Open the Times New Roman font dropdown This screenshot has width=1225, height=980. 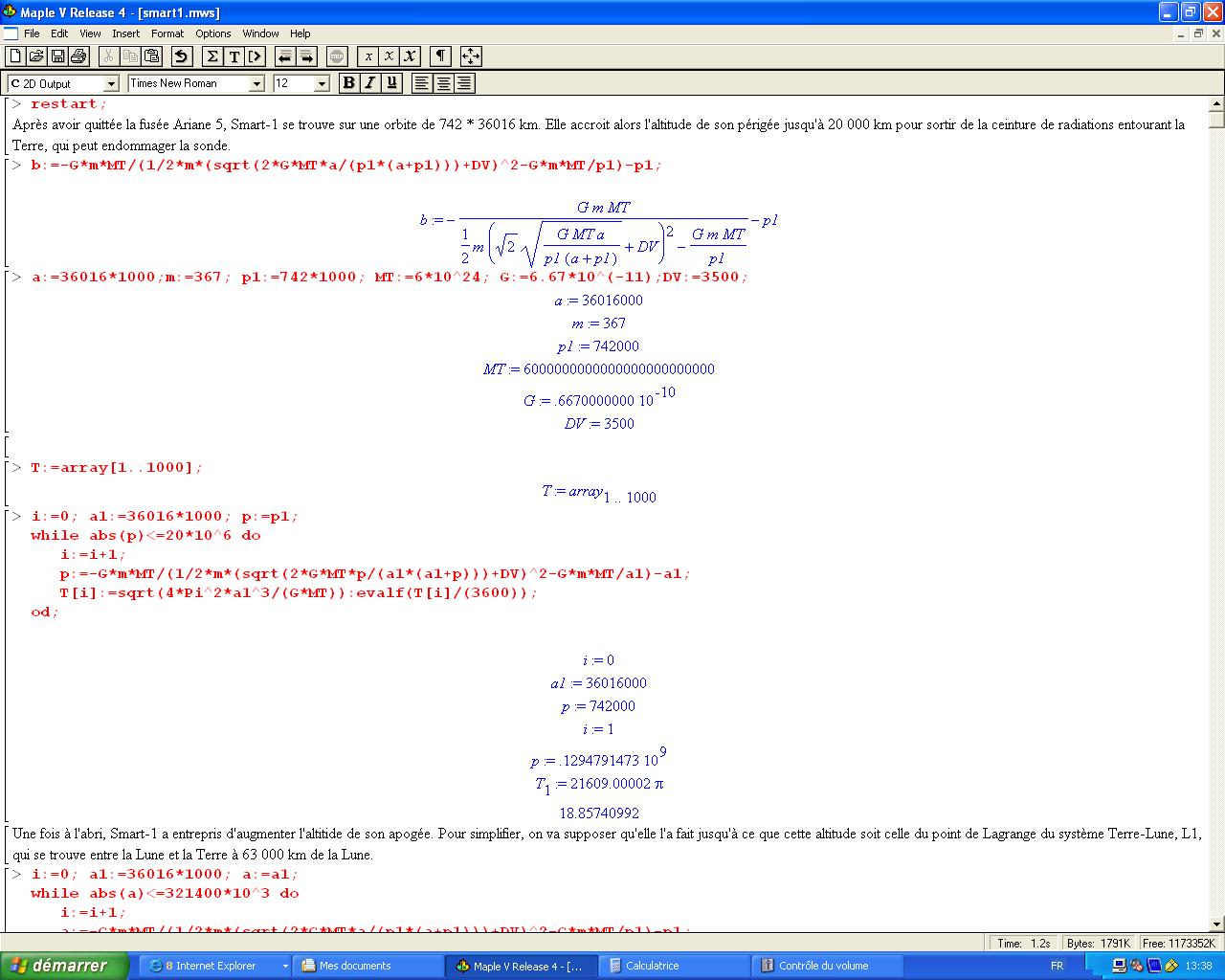pyautogui.click(x=256, y=84)
